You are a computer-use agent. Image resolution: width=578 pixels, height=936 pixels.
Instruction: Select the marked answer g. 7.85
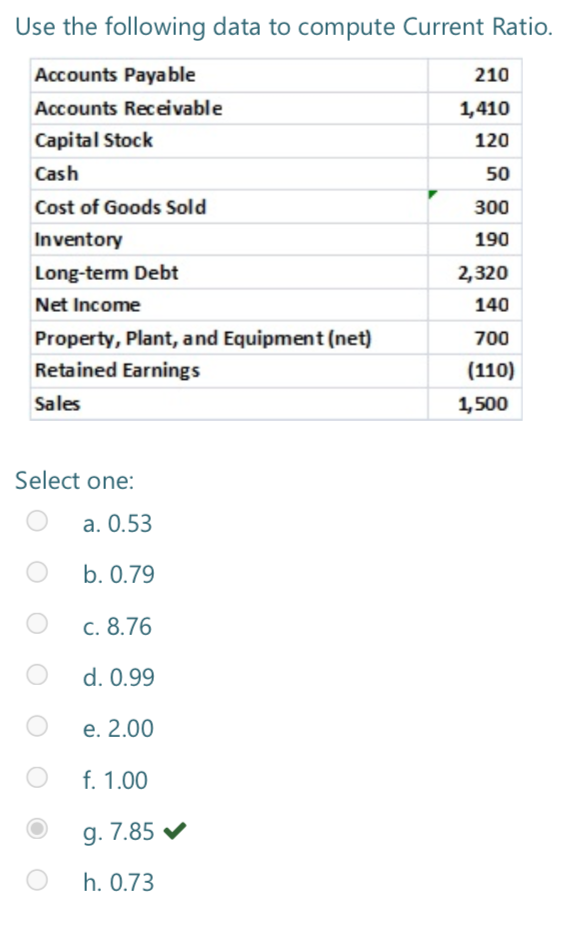point(36,829)
